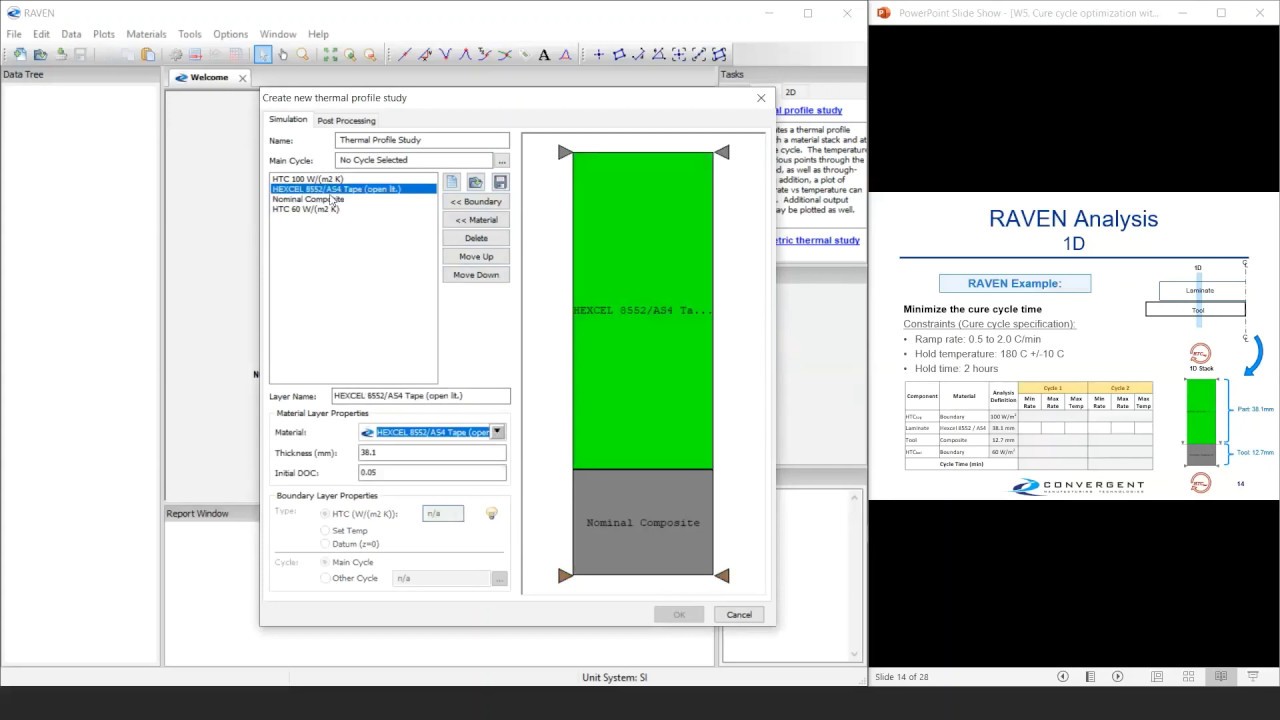Select the pointer arrow tool
Screen dimensions: 1280x720
click(x=263, y=55)
